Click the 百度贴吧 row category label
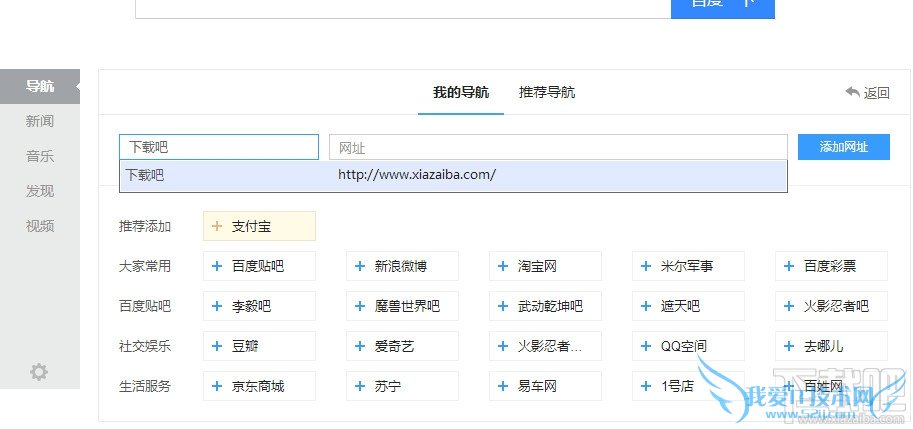 tap(145, 306)
